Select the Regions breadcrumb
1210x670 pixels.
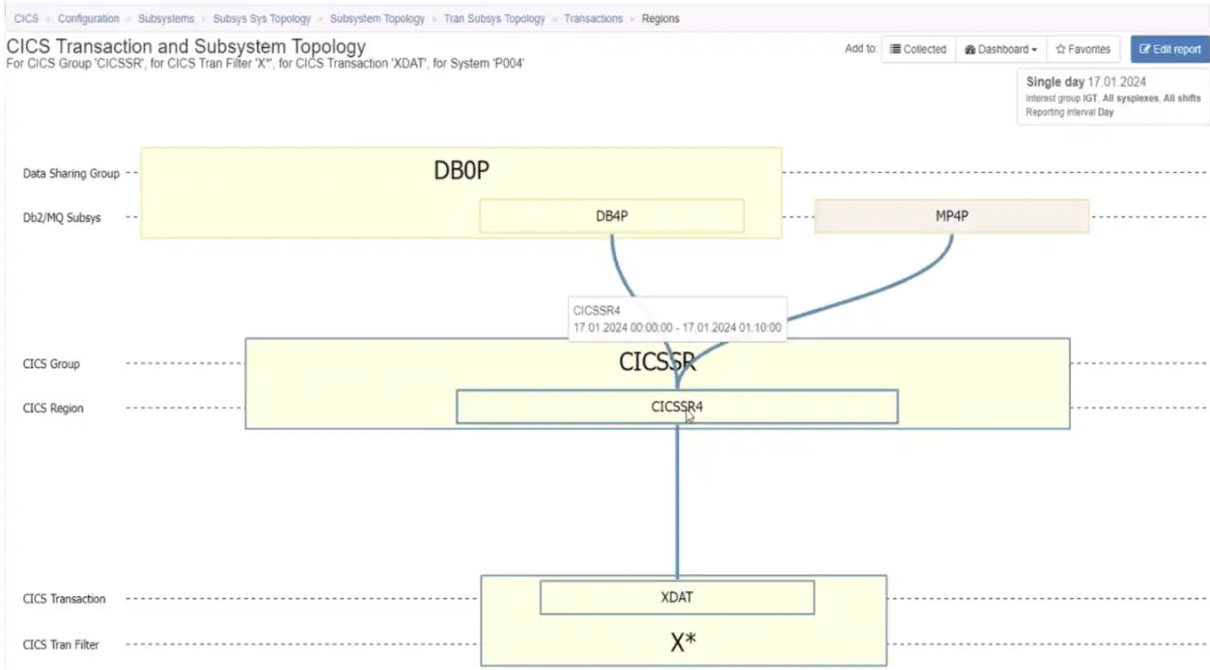[x=660, y=19]
